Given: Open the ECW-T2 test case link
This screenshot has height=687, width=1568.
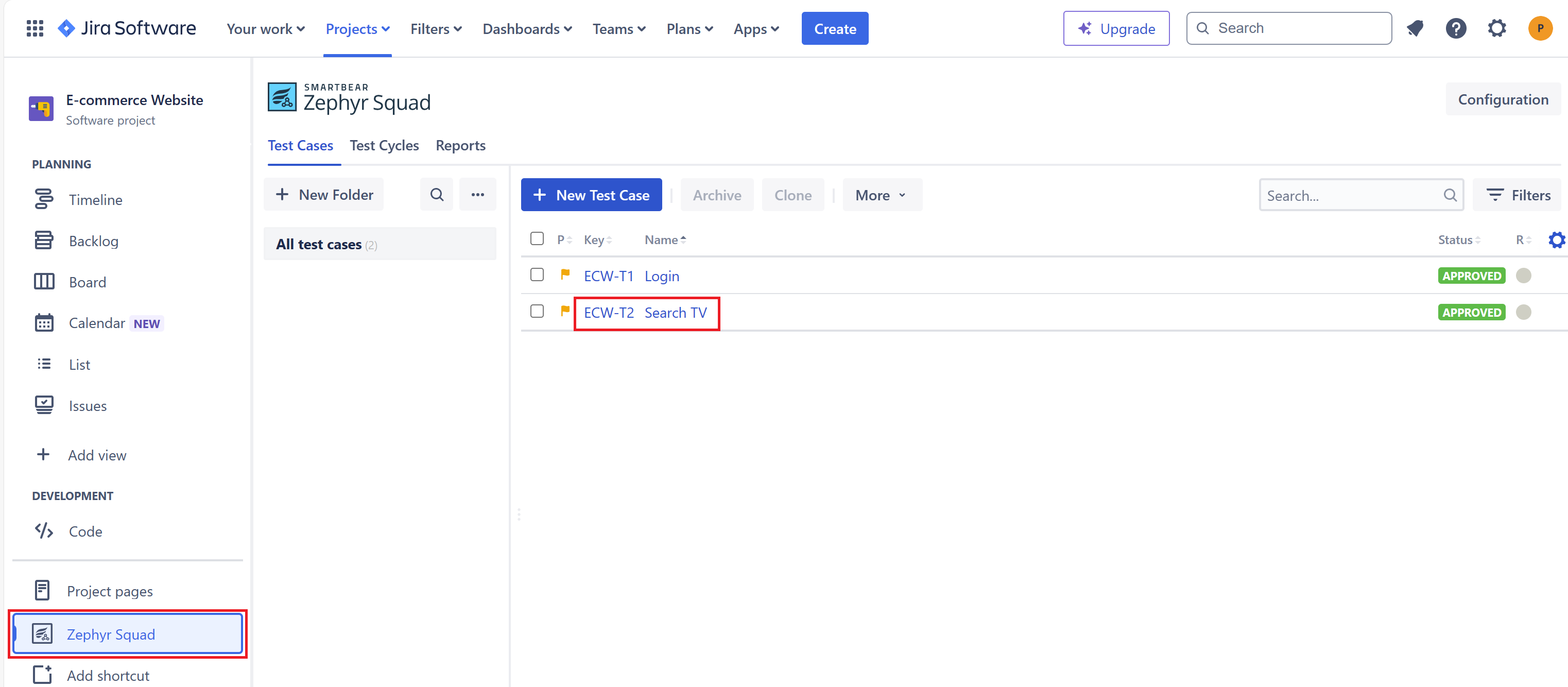Looking at the screenshot, I should [x=609, y=313].
